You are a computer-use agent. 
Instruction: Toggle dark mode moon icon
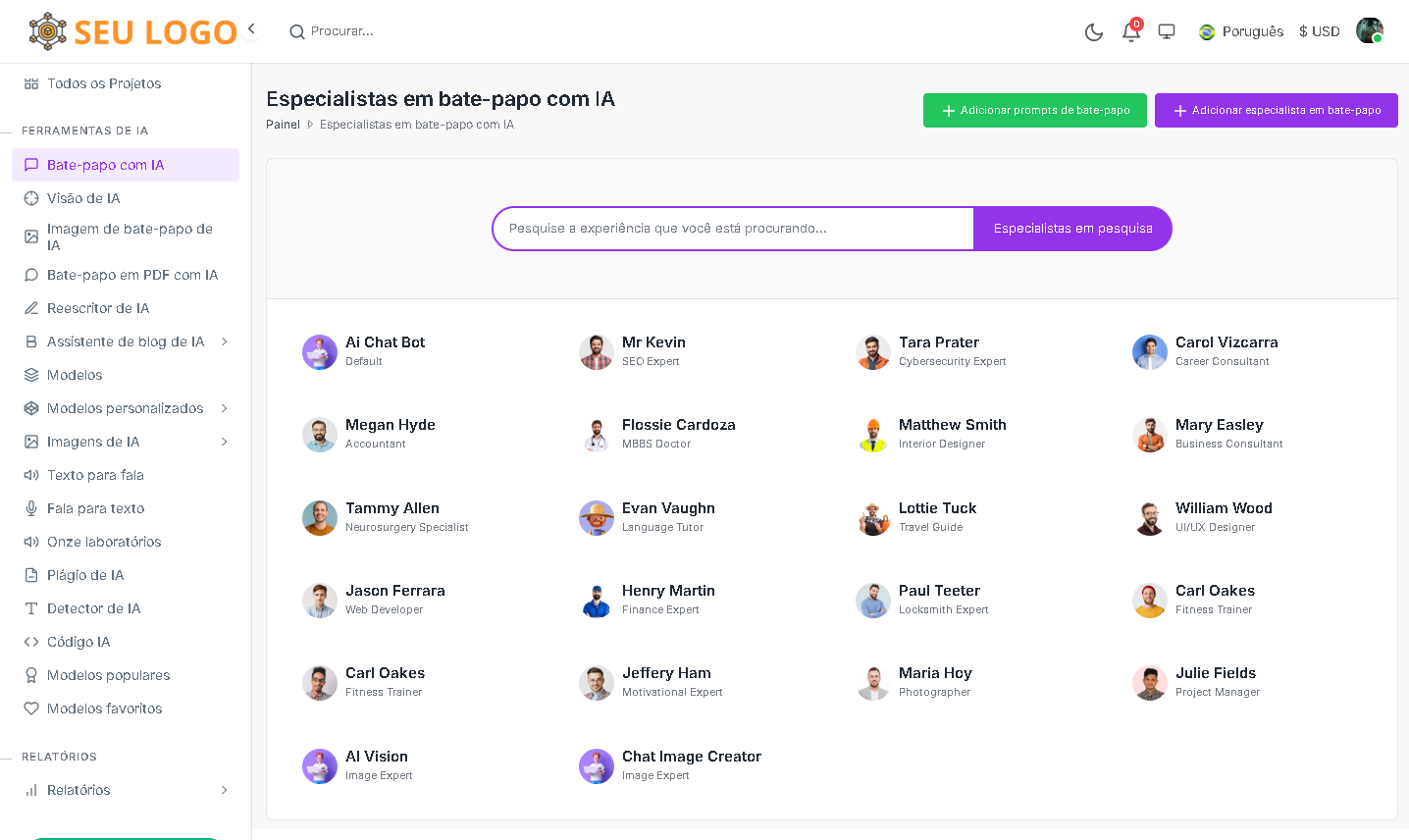pos(1094,32)
